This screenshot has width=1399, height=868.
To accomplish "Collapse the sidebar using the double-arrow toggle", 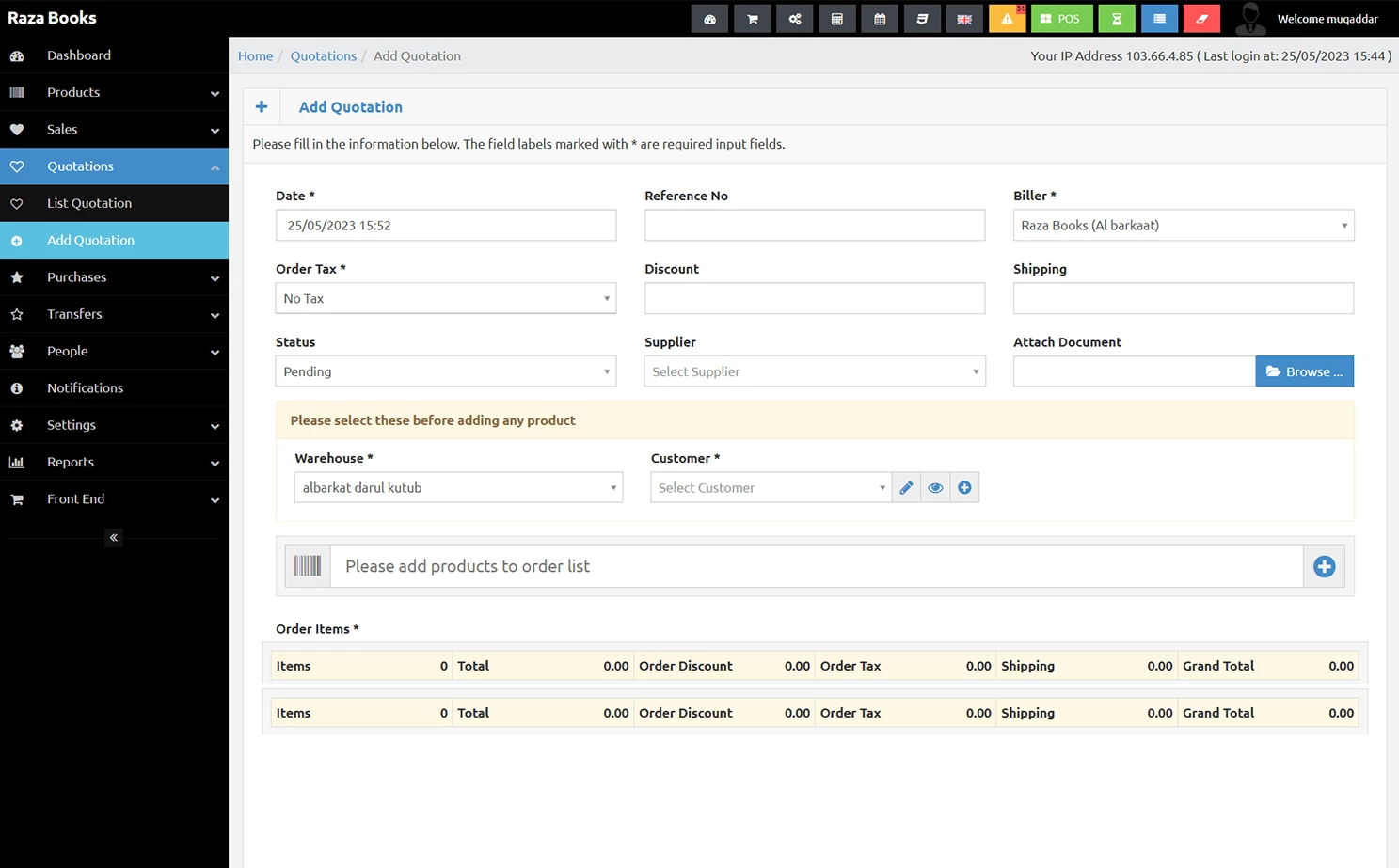I will click(113, 537).
